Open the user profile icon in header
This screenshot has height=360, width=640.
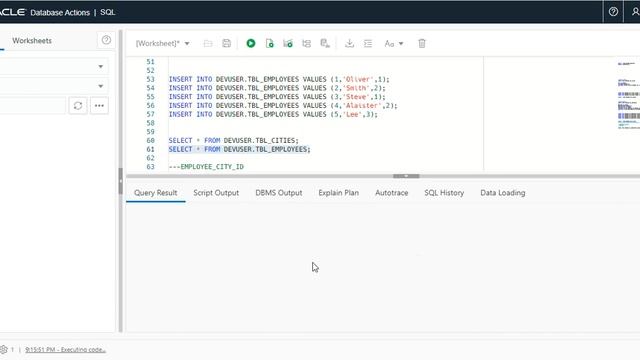point(635,12)
